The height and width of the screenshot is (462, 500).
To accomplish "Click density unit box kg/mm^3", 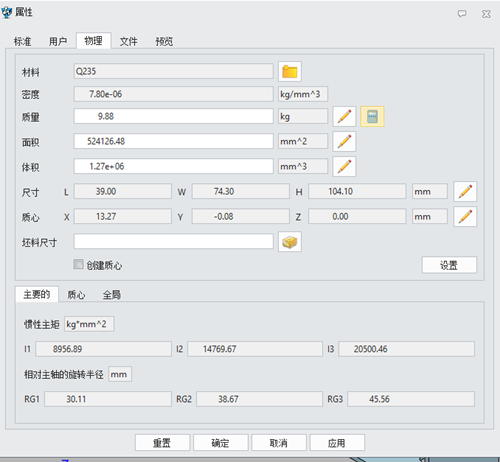I will 303,94.
